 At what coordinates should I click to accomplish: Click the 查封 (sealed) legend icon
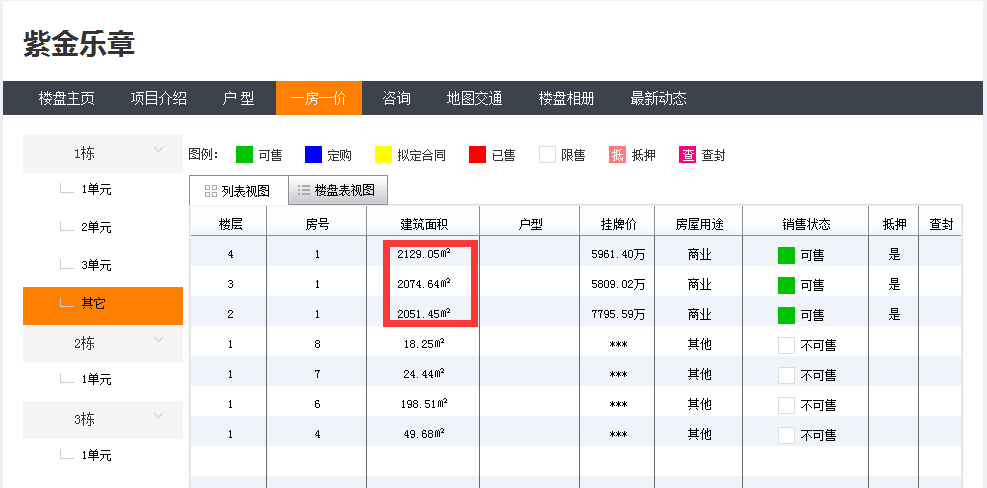(x=688, y=155)
